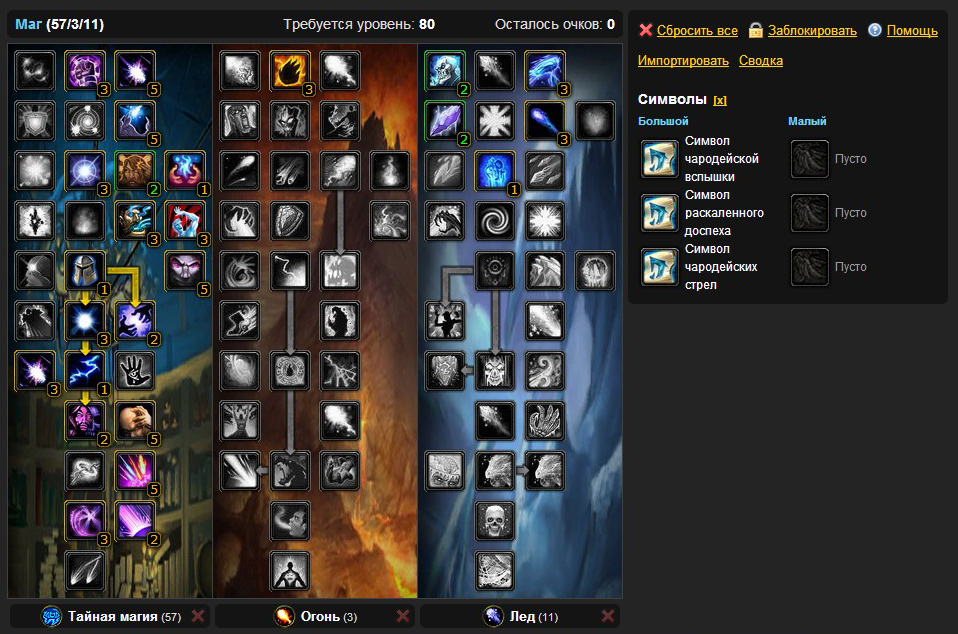Select the helmet talent icon with 1 point

(85, 271)
